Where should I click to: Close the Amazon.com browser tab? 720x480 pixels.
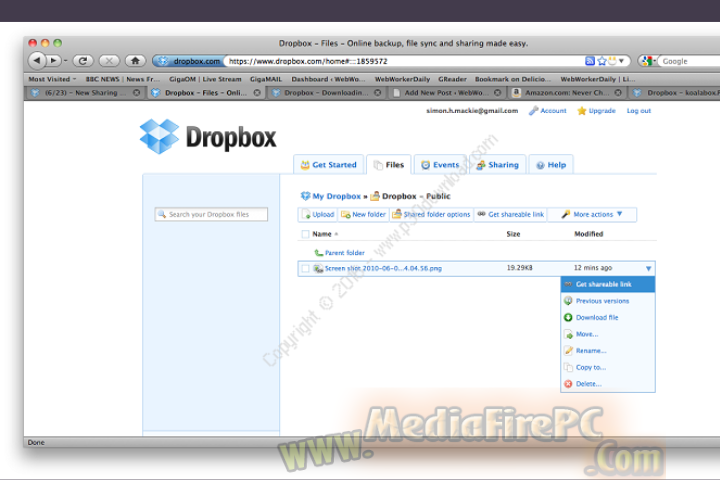click(618, 93)
